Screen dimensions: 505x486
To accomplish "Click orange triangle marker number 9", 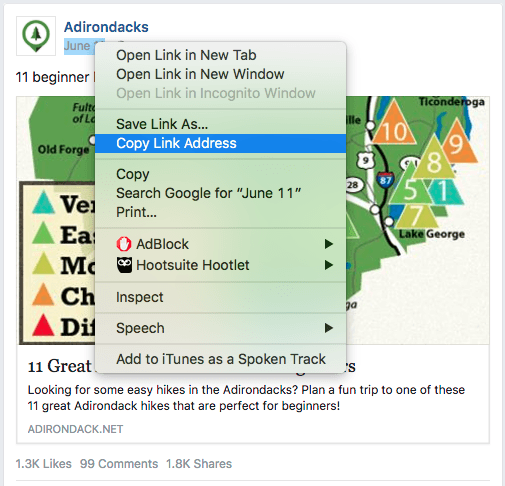I will [457, 142].
